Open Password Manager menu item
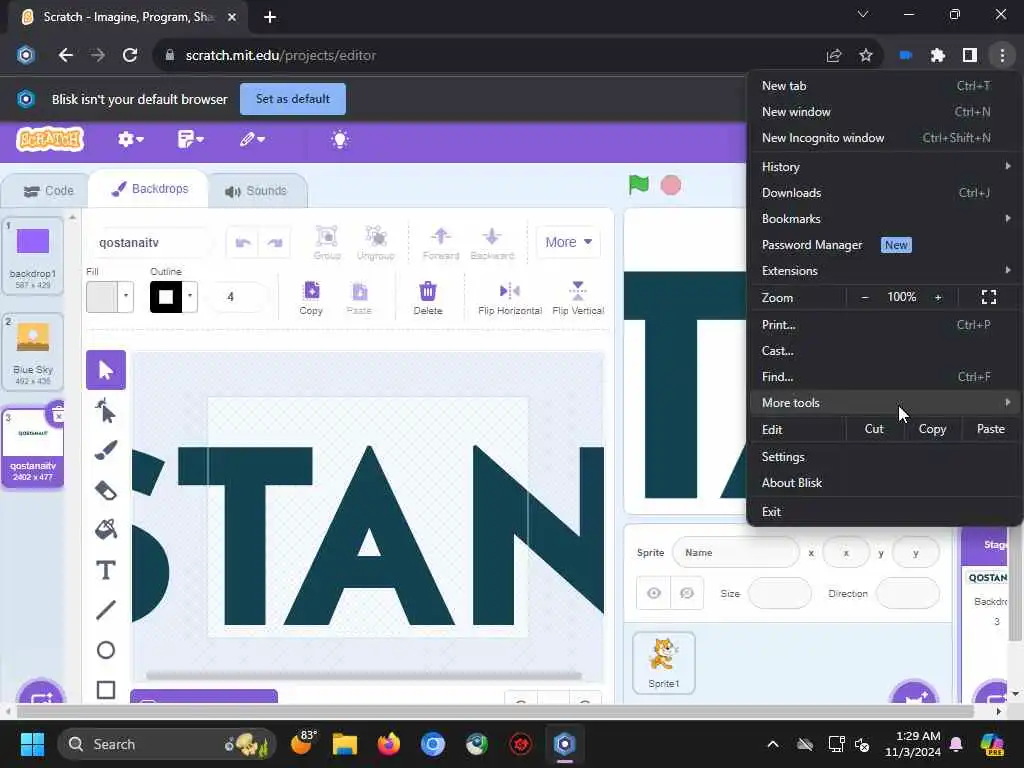The image size is (1024, 768). click(x=884, y=245)
